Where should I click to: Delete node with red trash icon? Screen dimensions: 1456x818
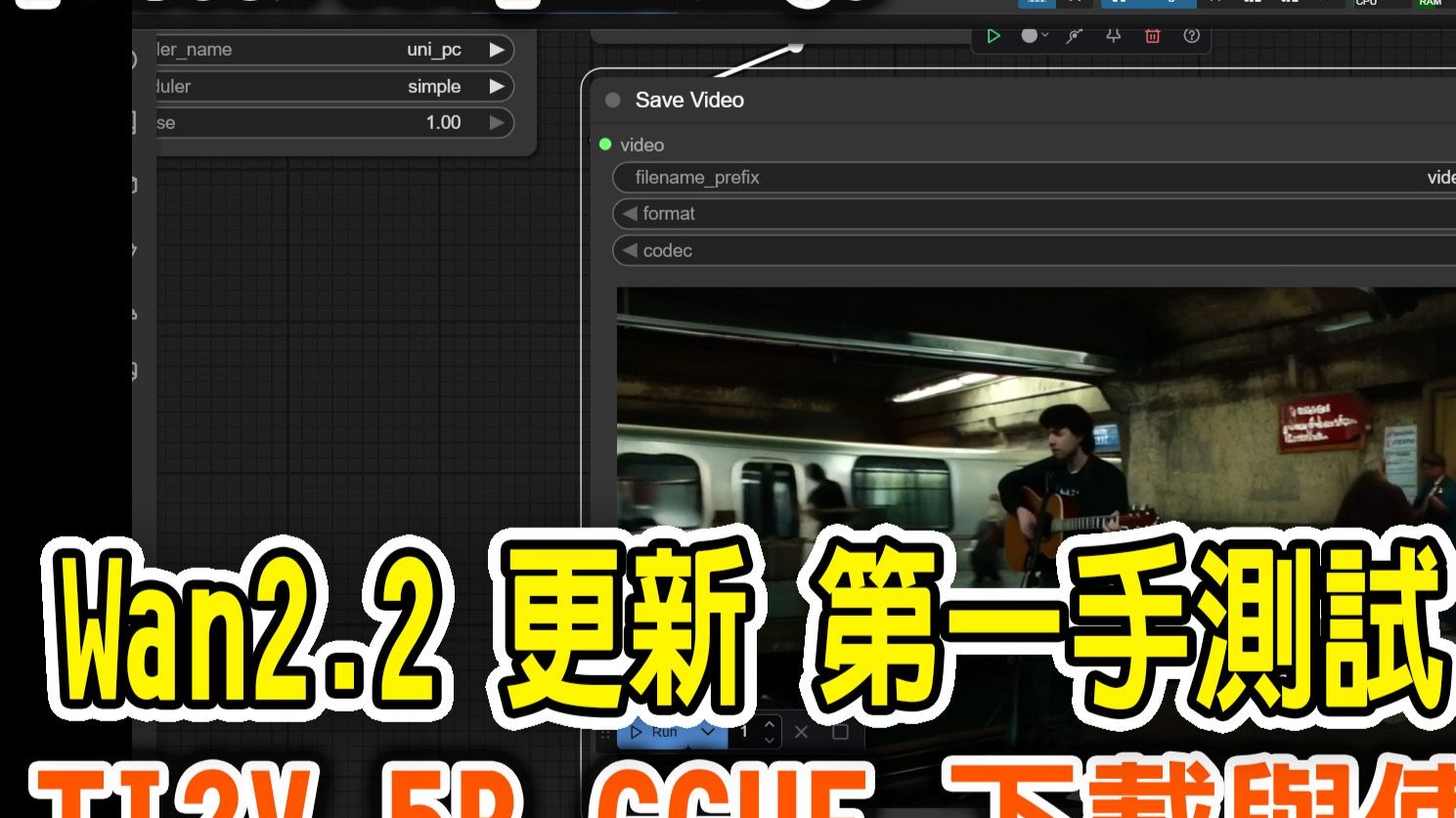[x=1152, y=36]
